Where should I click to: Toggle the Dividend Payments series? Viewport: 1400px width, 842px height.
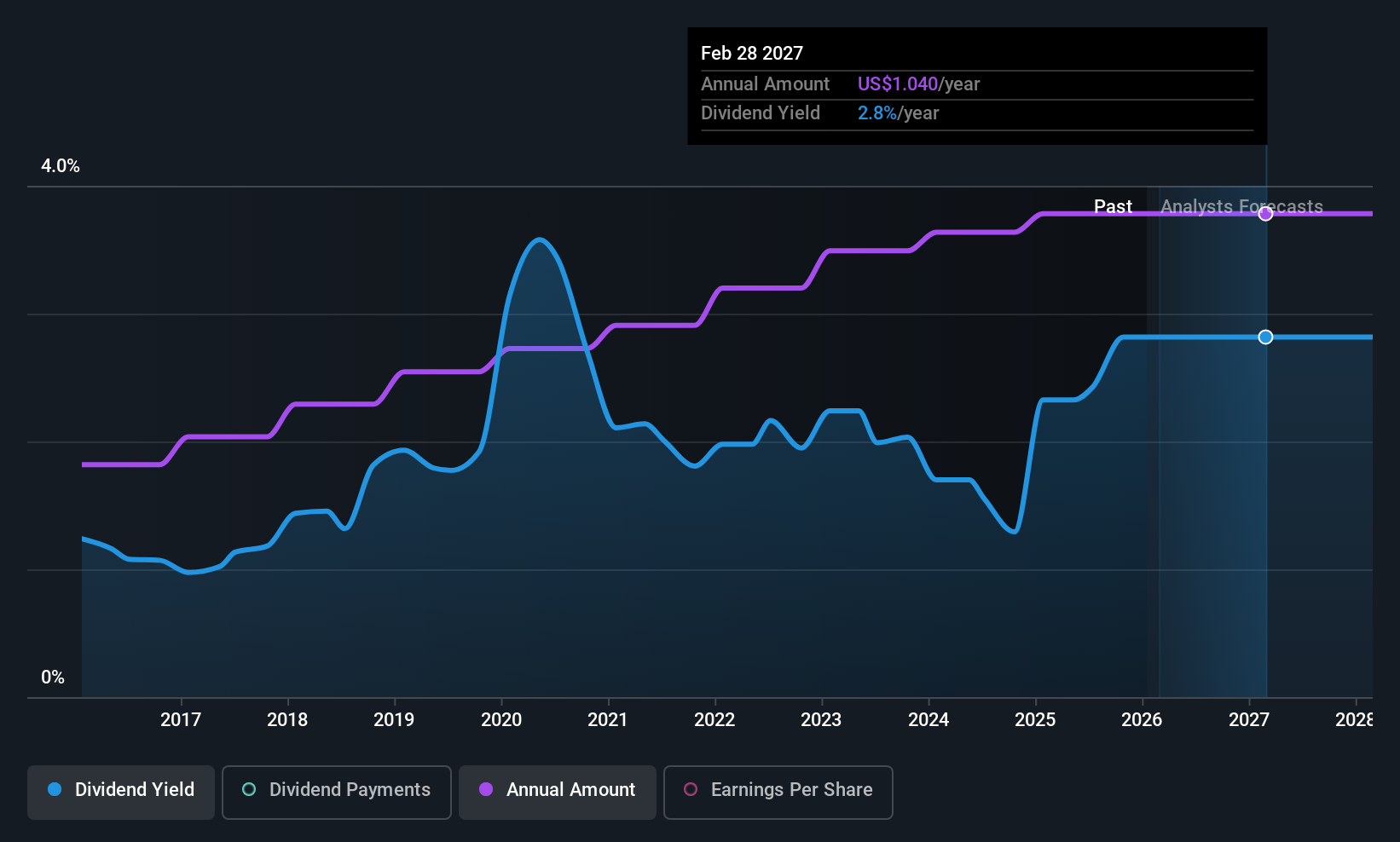[336, 792]
